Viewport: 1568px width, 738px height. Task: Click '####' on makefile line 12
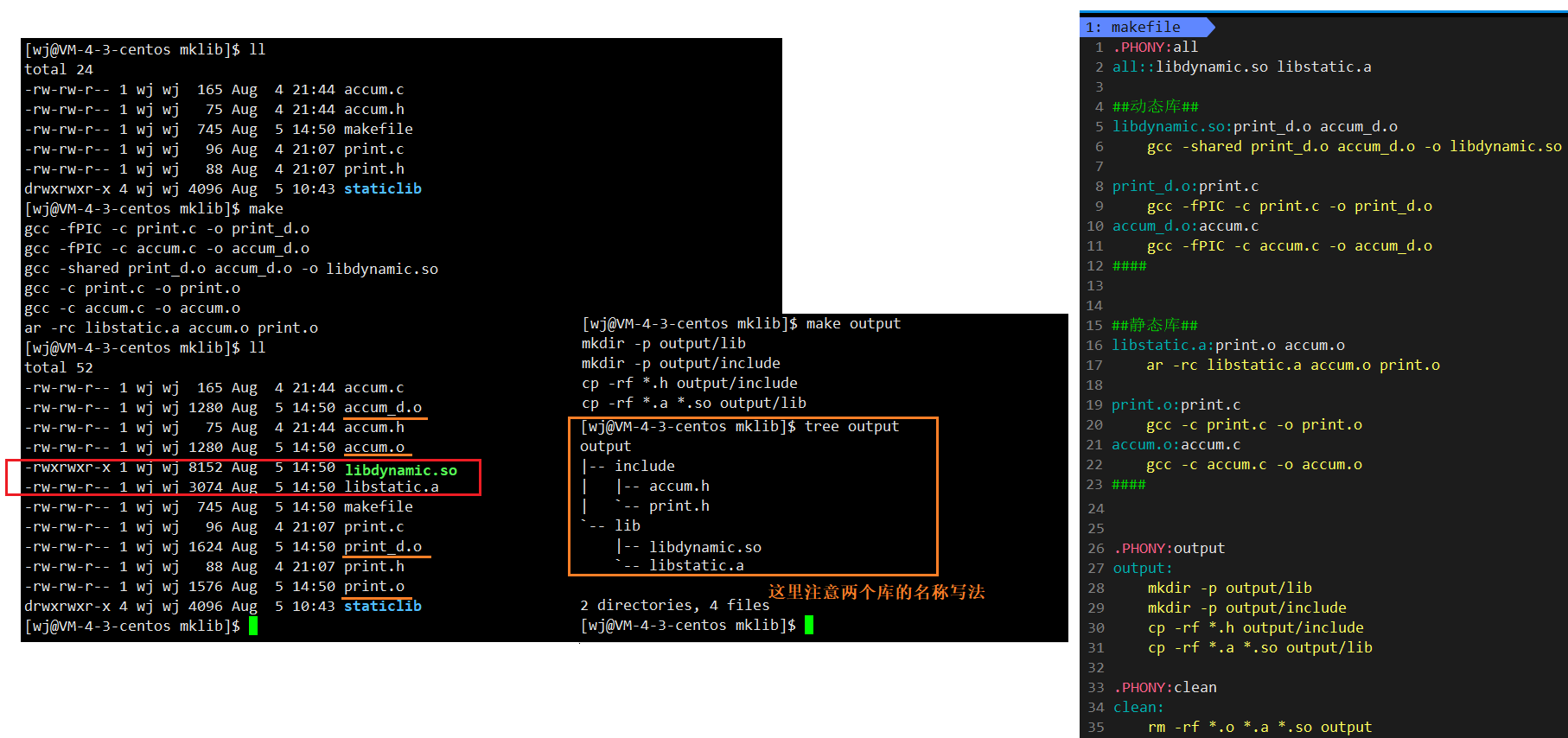click(x=1129, y=265)
